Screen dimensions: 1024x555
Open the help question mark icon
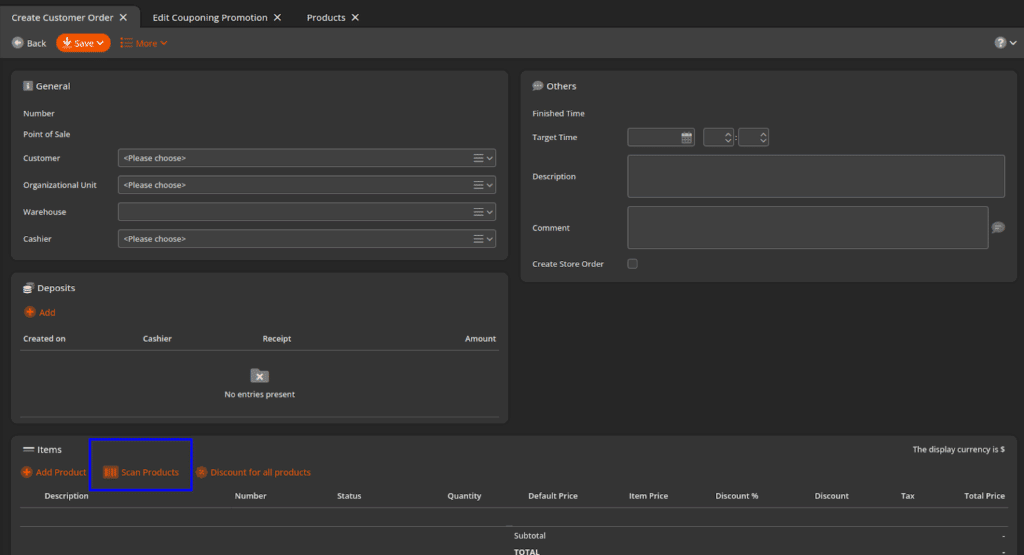pos(1000,43)
